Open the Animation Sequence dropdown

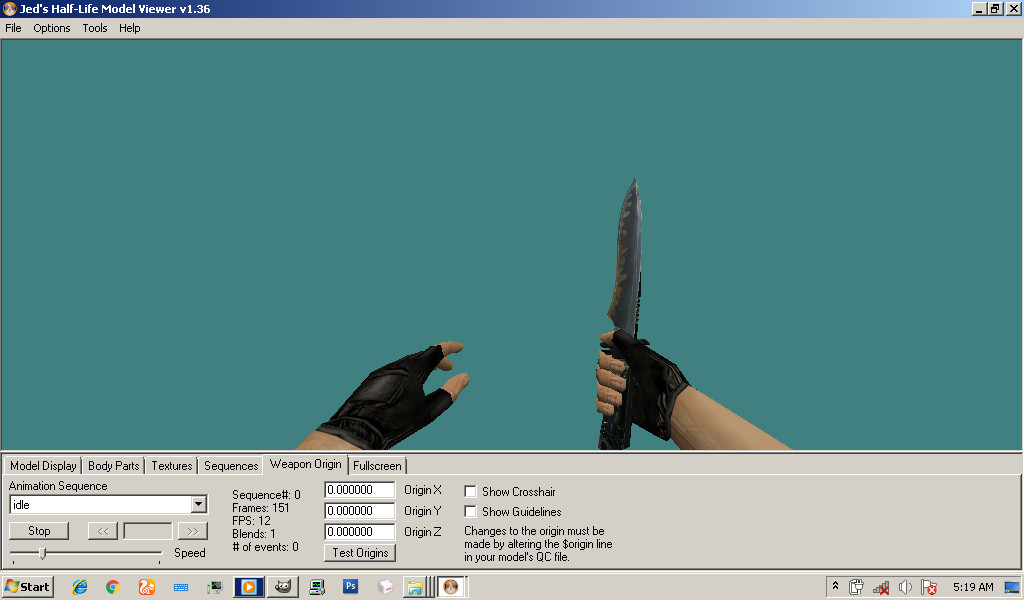tap(198, 504)
